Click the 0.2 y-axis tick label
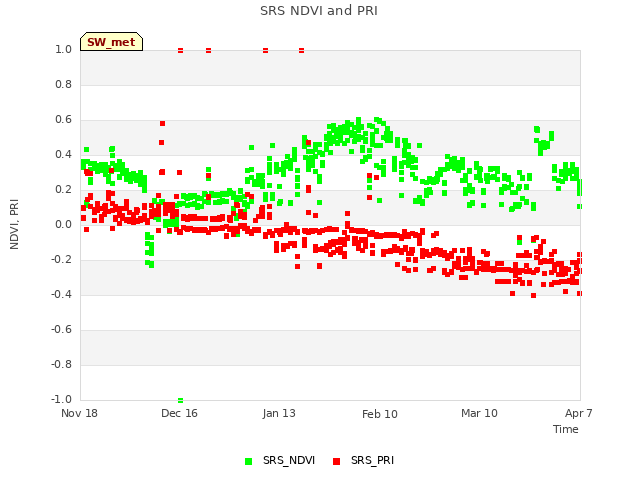 (63, 189)
